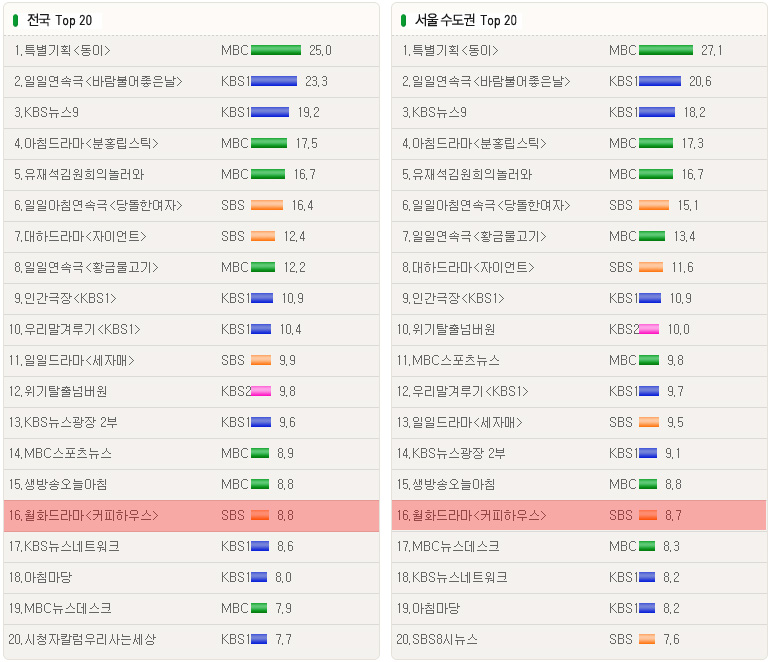The image size is (774, 662).
Task: Click '11.일일드라마<세자매>' program name
Action: click(x=72, y=360)
